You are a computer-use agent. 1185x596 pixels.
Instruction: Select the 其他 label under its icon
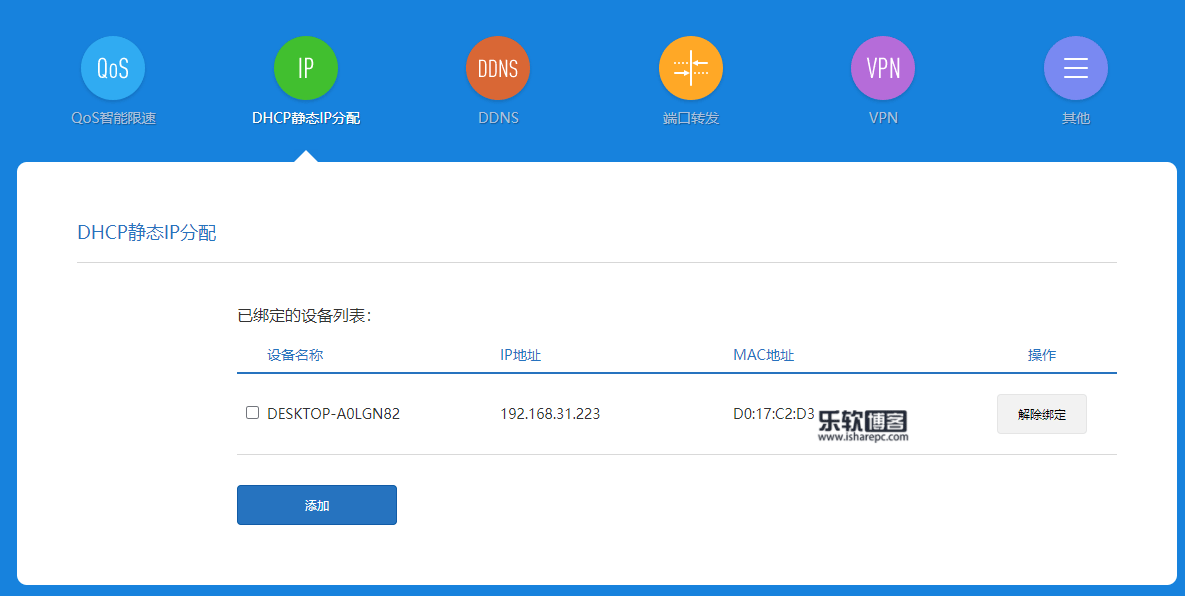click(x=1075, y=117)
